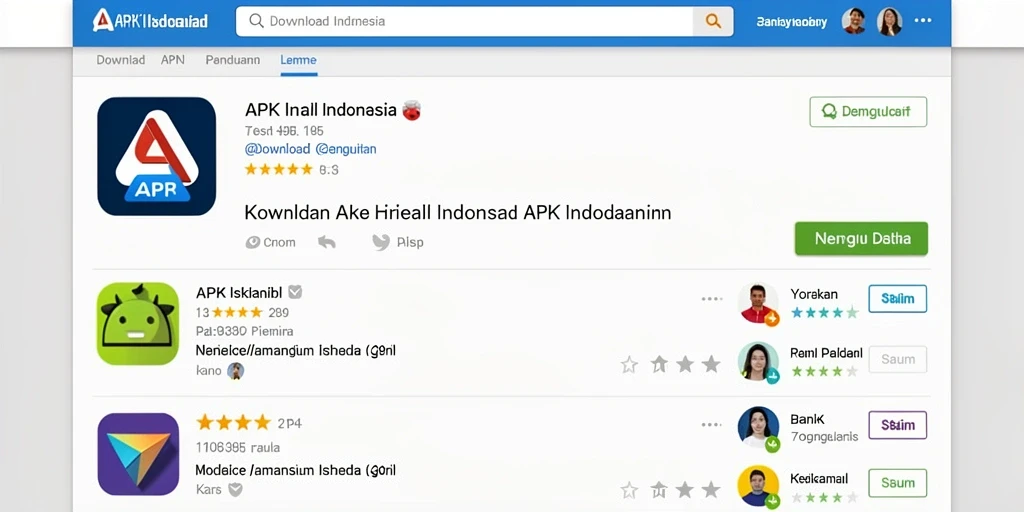Switch to the APN tab
This screenshot has width=1024, height=512.
point(173,60)
